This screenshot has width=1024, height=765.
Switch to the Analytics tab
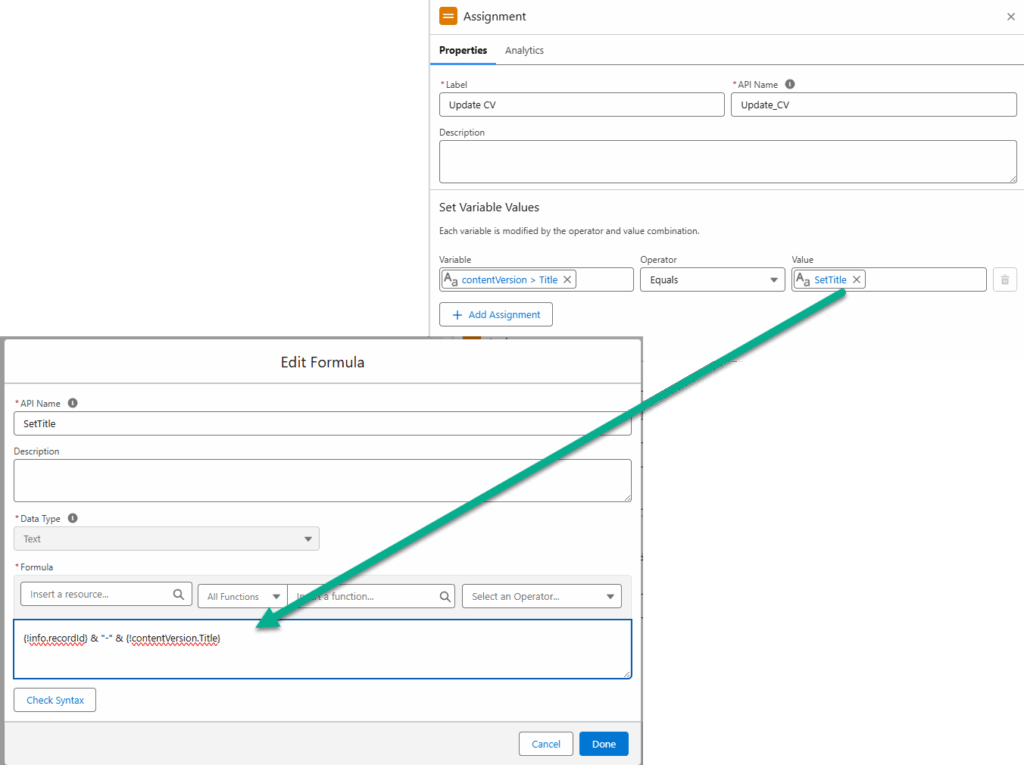click(524, 50)
